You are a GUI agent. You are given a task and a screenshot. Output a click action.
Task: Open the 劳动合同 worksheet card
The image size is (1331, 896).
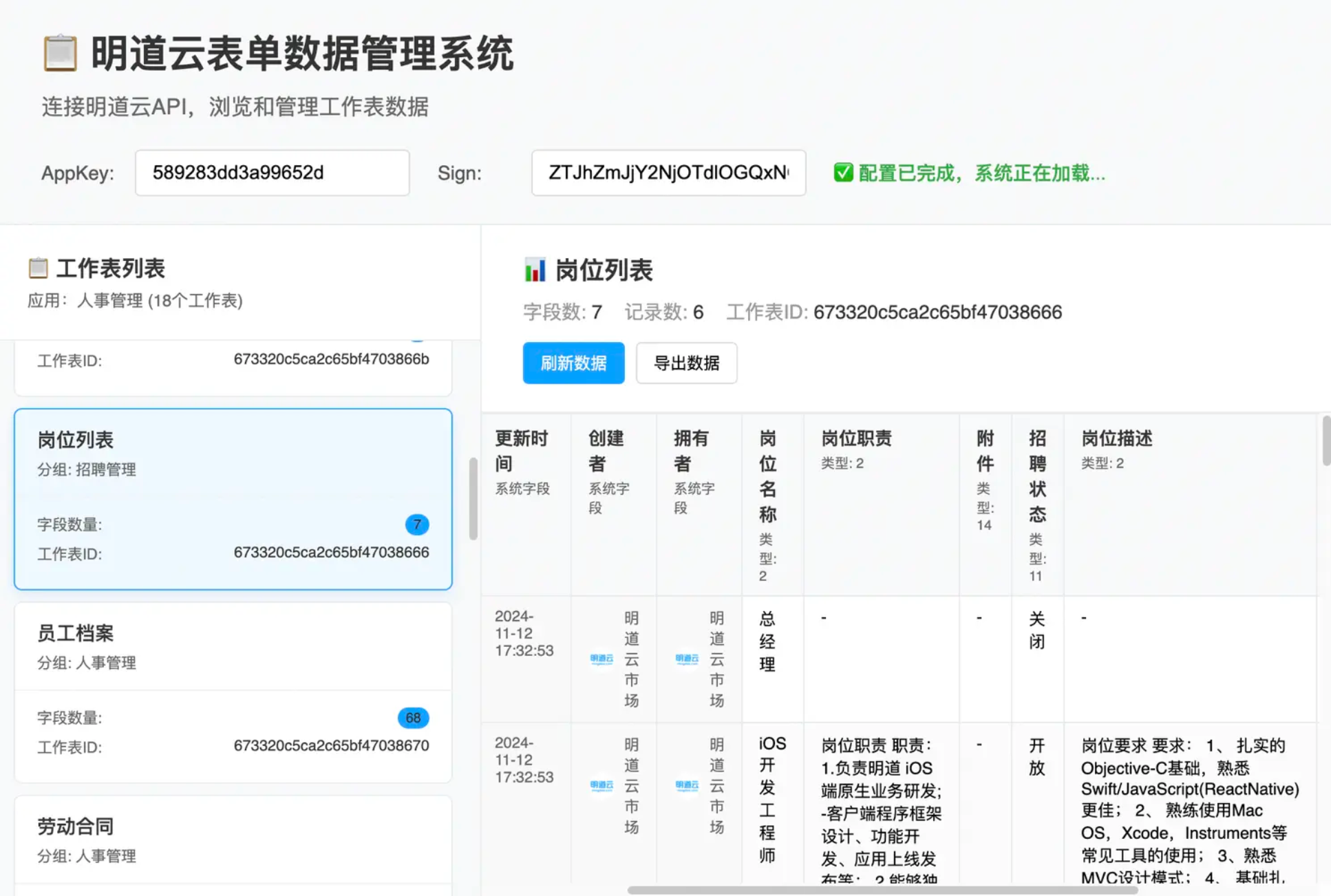pyautogui.click(x=233, y=840)
